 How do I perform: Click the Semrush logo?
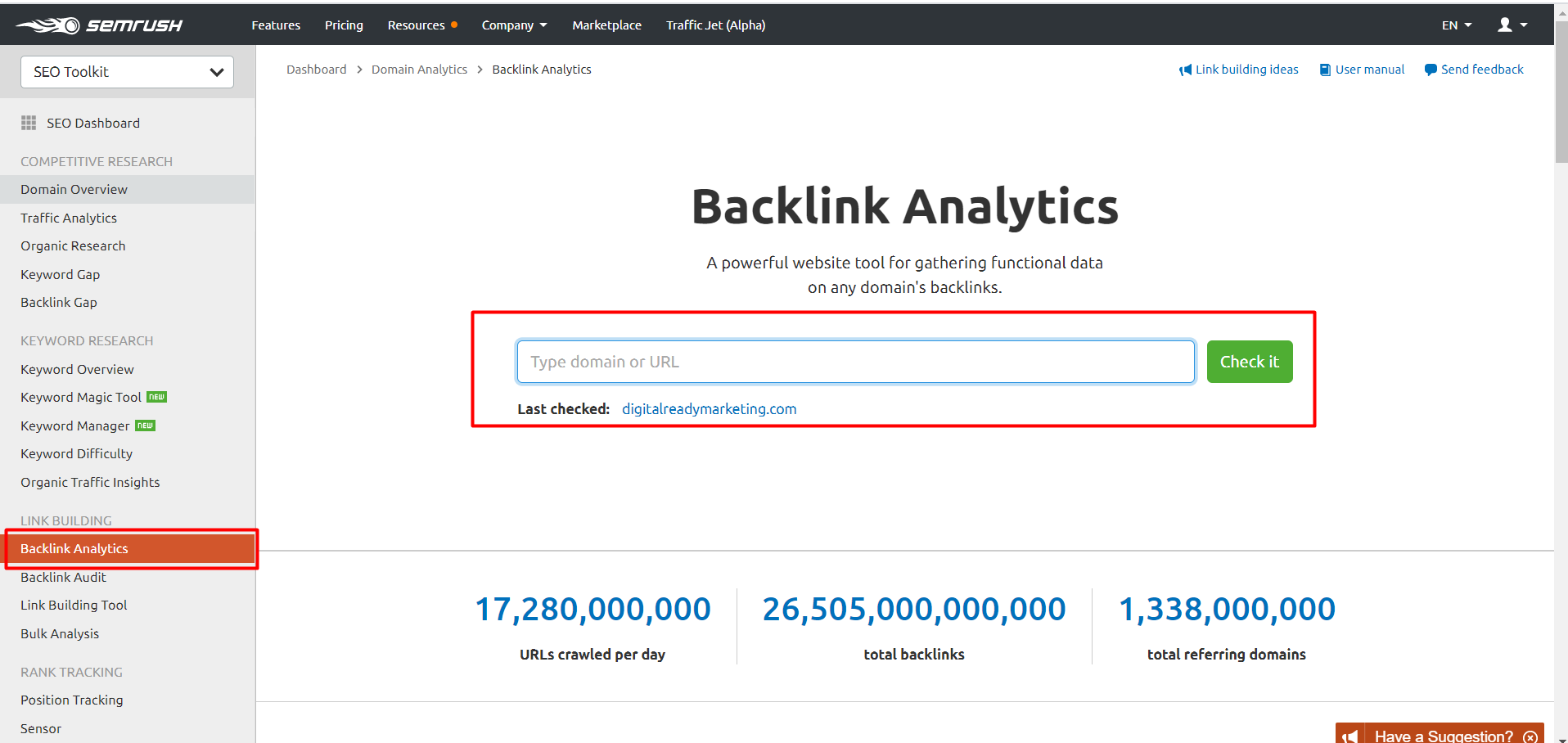(x=99, y=25)
